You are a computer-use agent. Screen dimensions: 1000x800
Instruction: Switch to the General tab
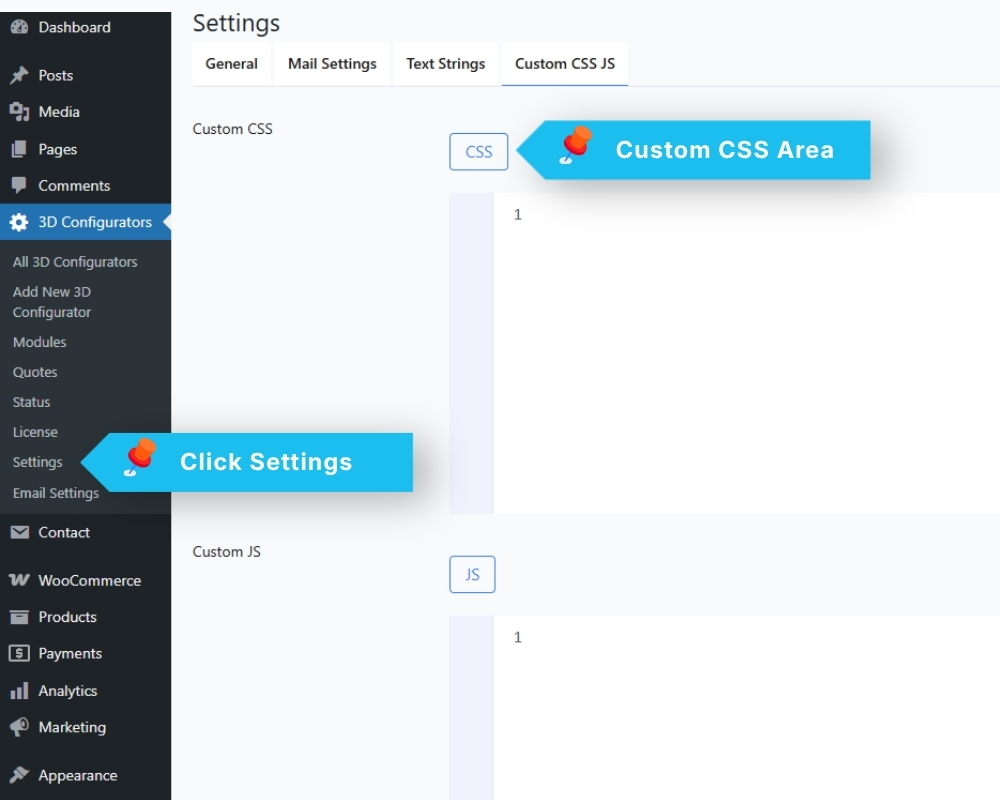pos(232,64)
